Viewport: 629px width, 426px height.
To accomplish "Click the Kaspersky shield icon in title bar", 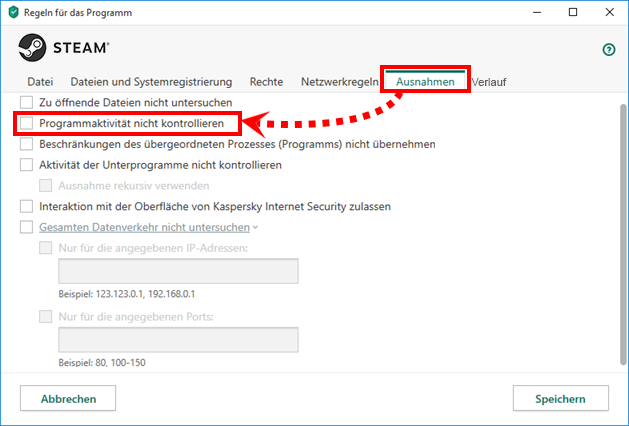I will click(x=14, y=12).
